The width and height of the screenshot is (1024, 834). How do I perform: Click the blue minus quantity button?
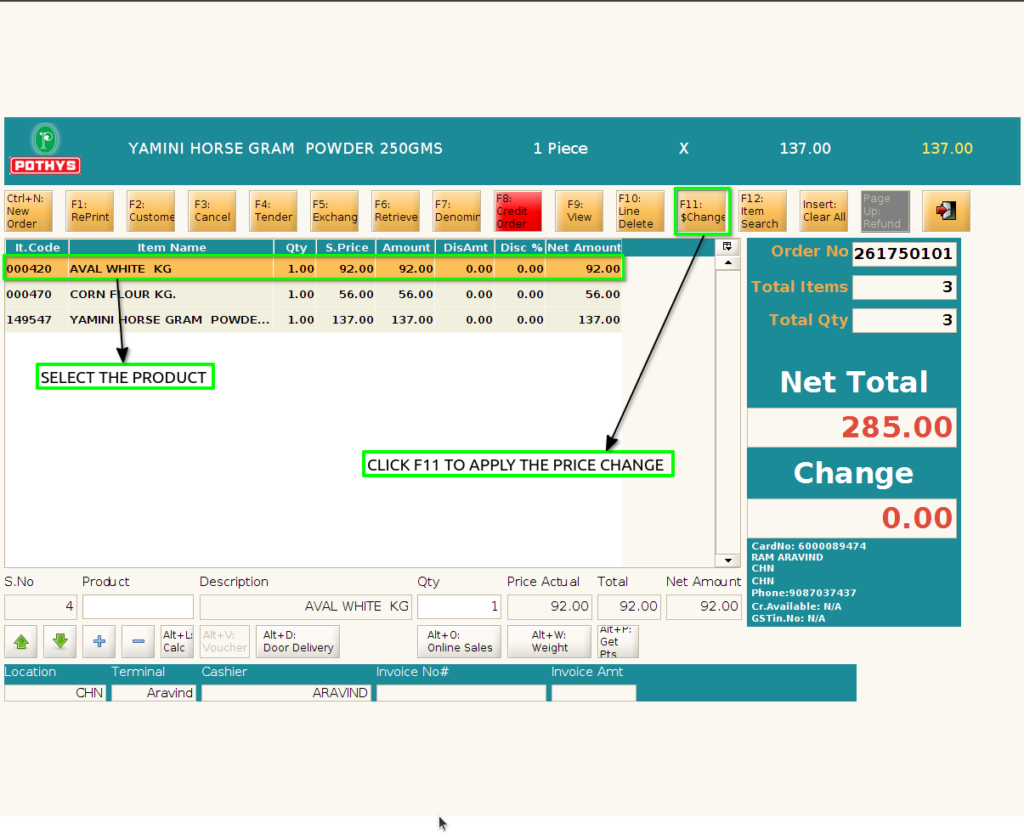[x=138, y=642]
